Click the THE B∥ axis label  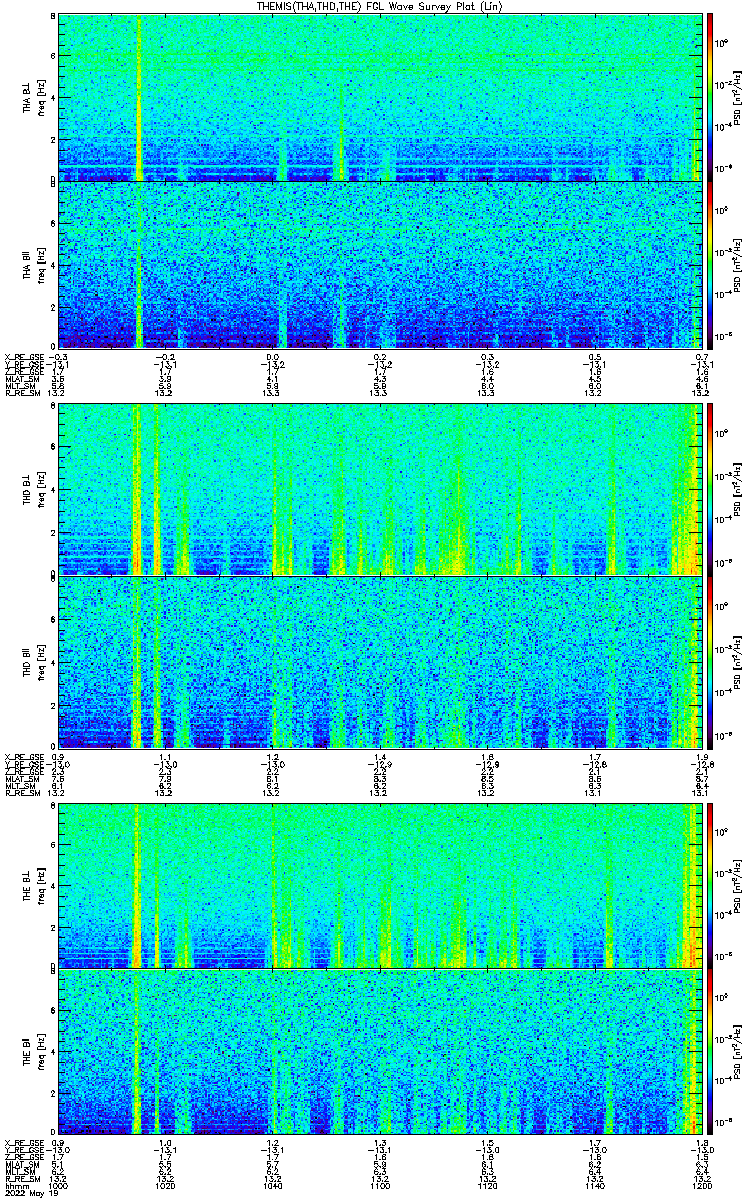(27, 1052)
